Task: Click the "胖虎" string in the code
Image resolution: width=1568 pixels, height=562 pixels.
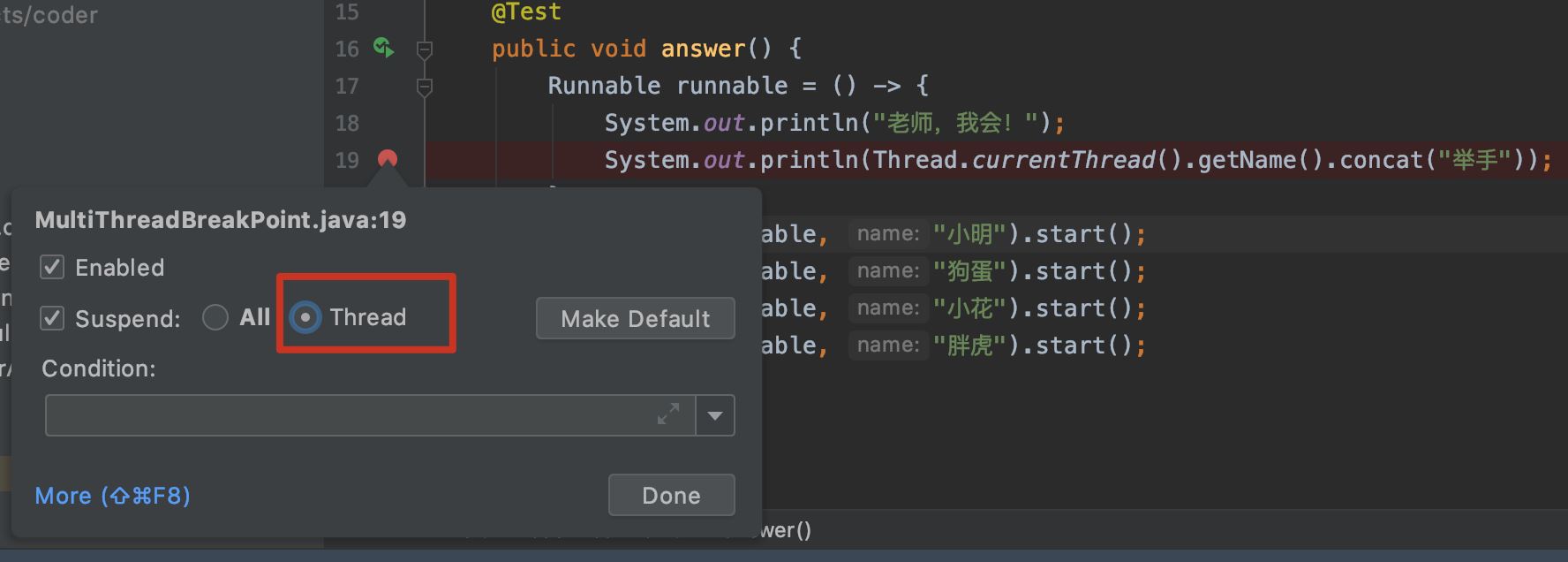Action: 969,346
